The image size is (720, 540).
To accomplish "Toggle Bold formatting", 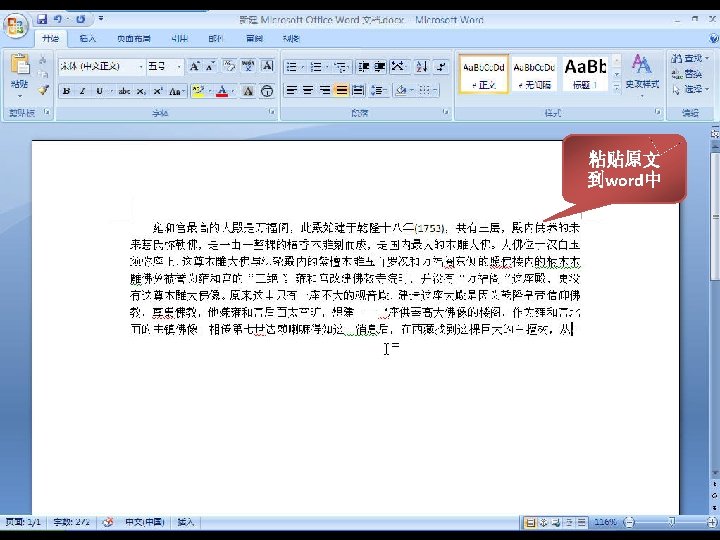I will 66,91.
